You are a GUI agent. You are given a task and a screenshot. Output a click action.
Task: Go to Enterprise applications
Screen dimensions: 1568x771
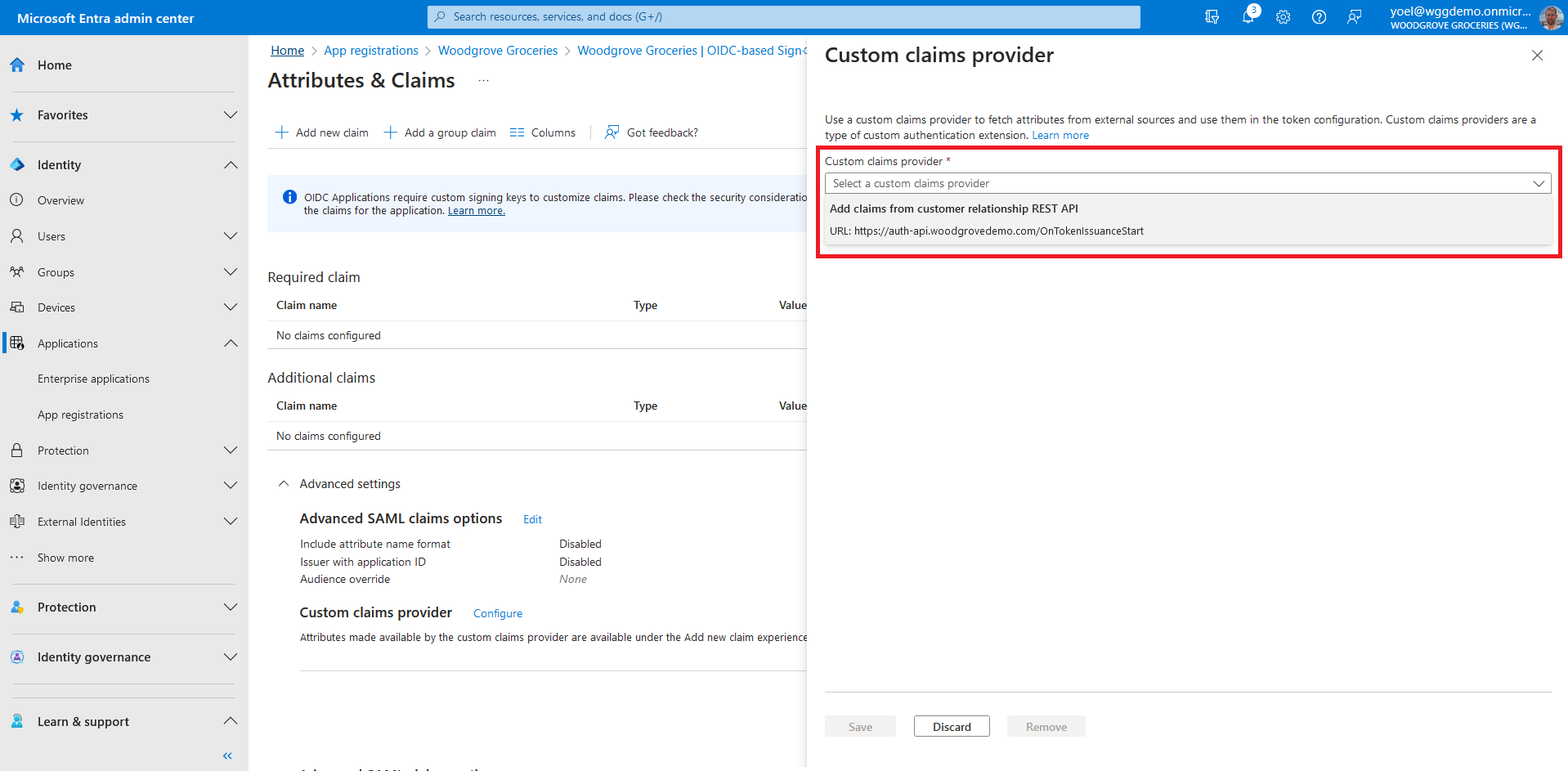point(93,379)
